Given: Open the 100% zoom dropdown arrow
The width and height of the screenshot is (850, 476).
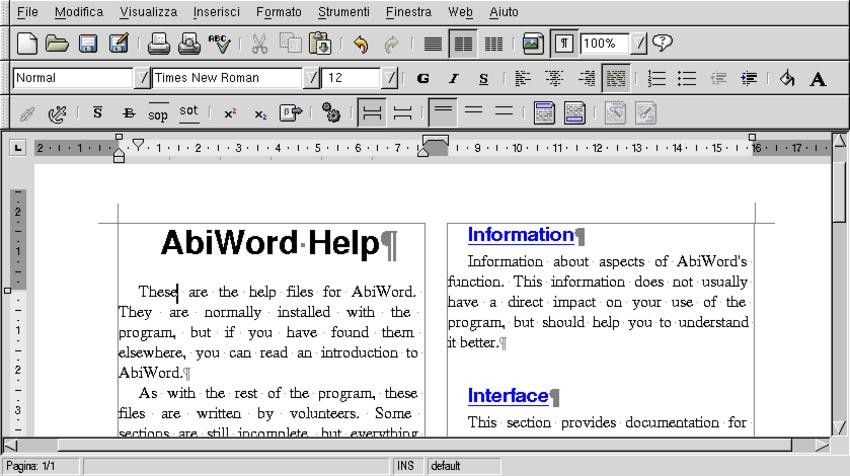Looking at the screenshot, I should (x=639, y=43).
